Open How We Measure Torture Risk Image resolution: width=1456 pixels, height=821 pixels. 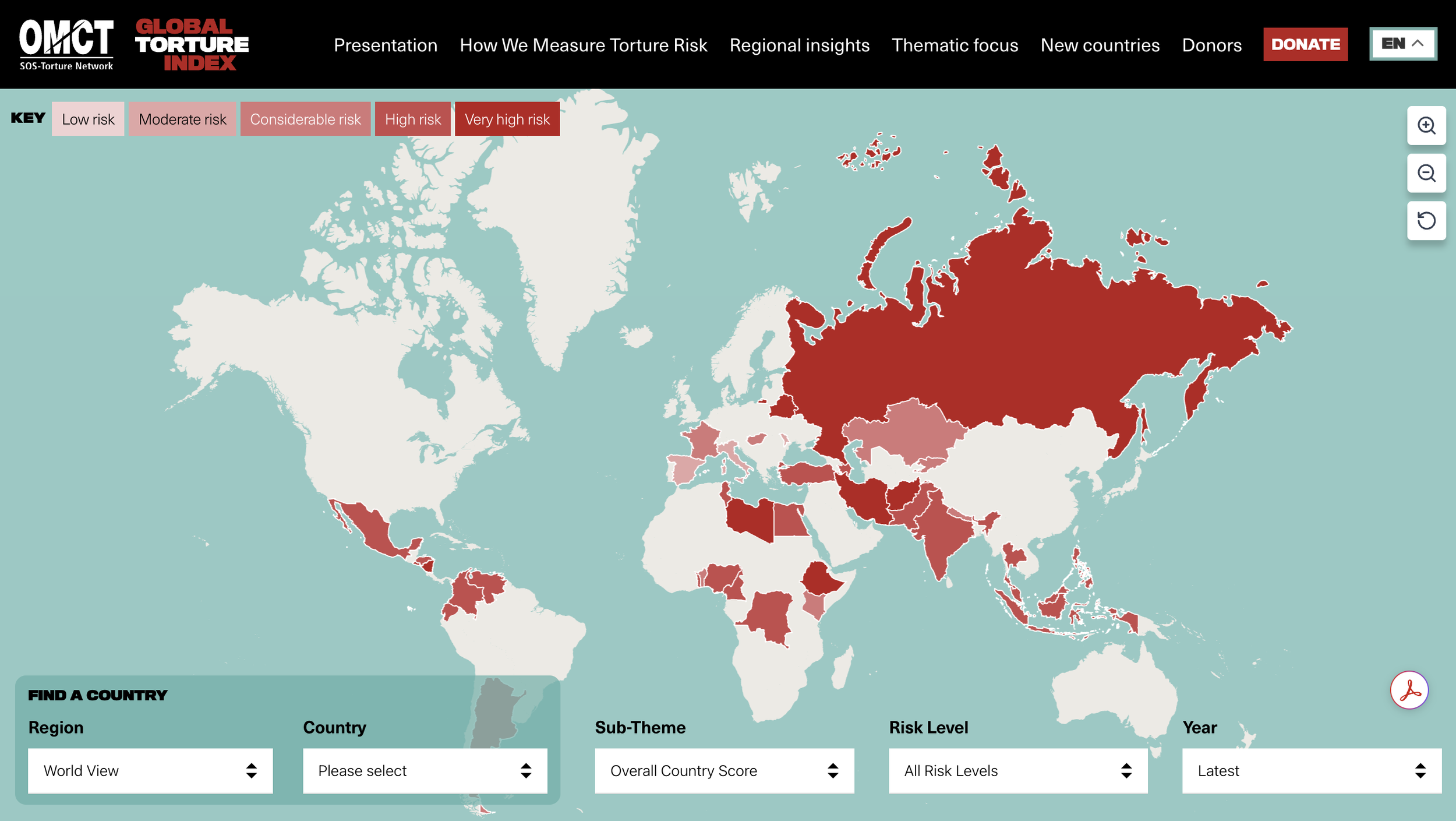click(x=584, y=45)
